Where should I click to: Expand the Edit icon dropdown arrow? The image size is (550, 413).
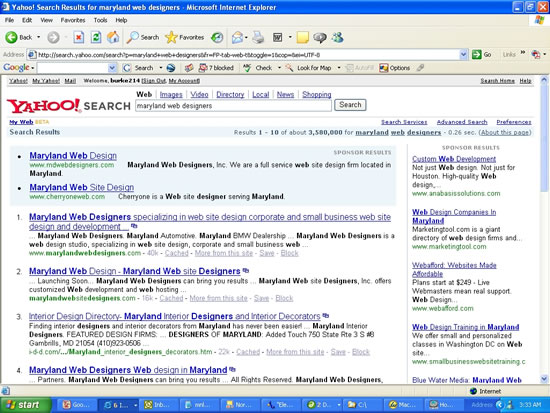[290, 37]
